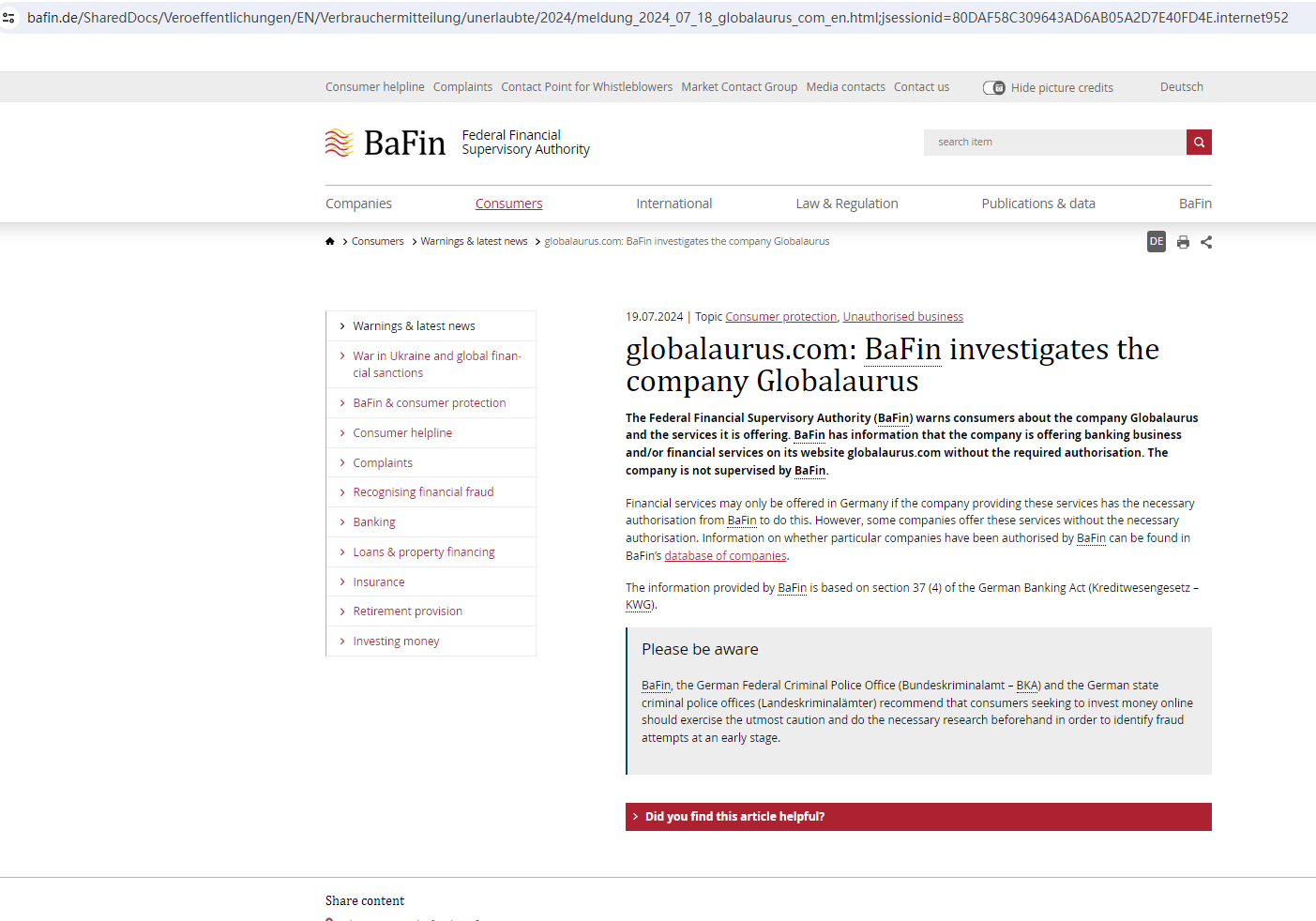Open the BaFin main menu item
Viewport: 1316px width, 921px height.
coord(1195,204)
